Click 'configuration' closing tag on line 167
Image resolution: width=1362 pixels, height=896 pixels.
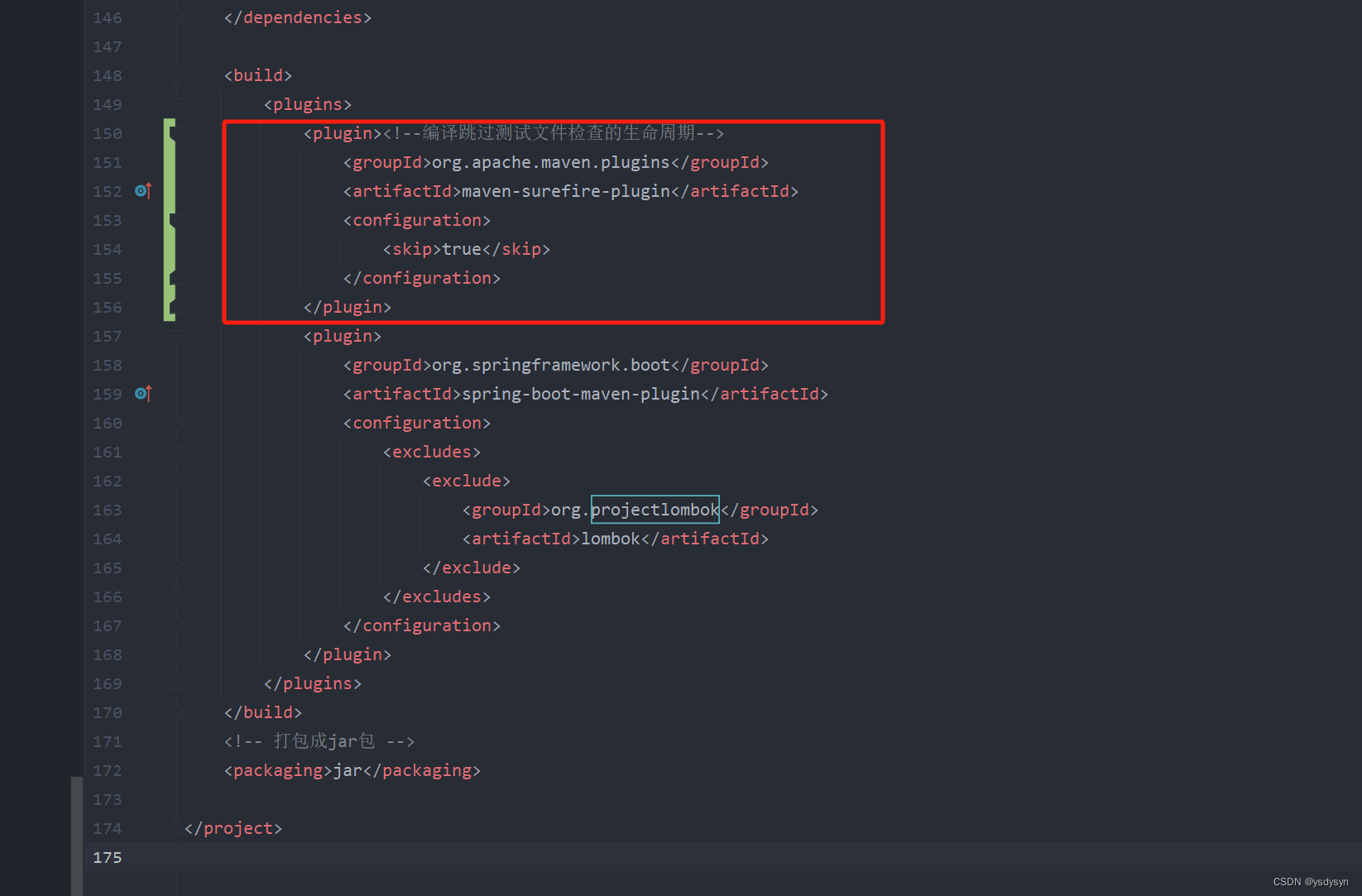[x=422, y=625]
